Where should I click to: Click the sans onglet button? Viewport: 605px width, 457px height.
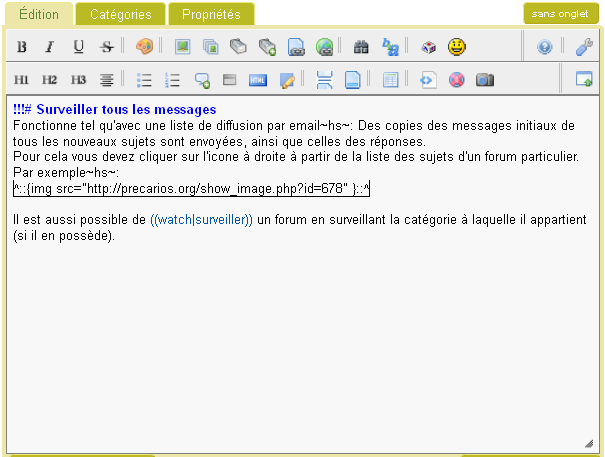tap(560, 14)
